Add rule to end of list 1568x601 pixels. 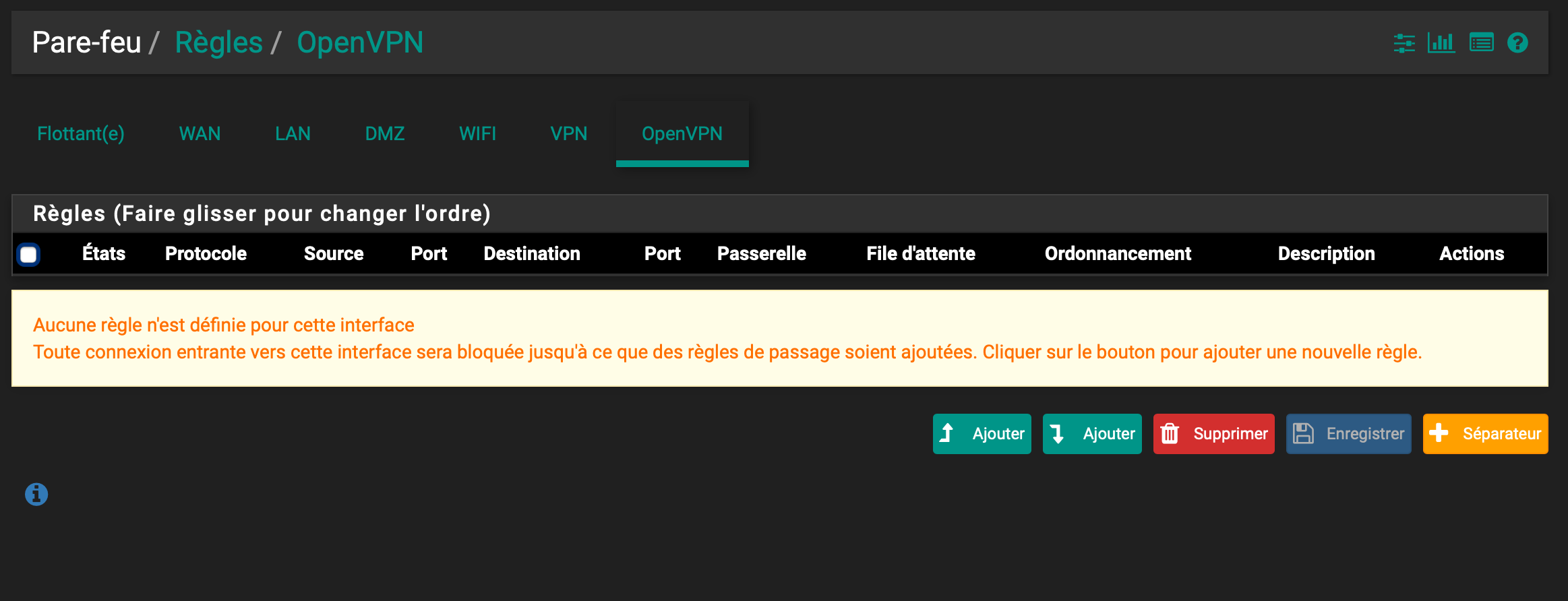pos(1092,434)
